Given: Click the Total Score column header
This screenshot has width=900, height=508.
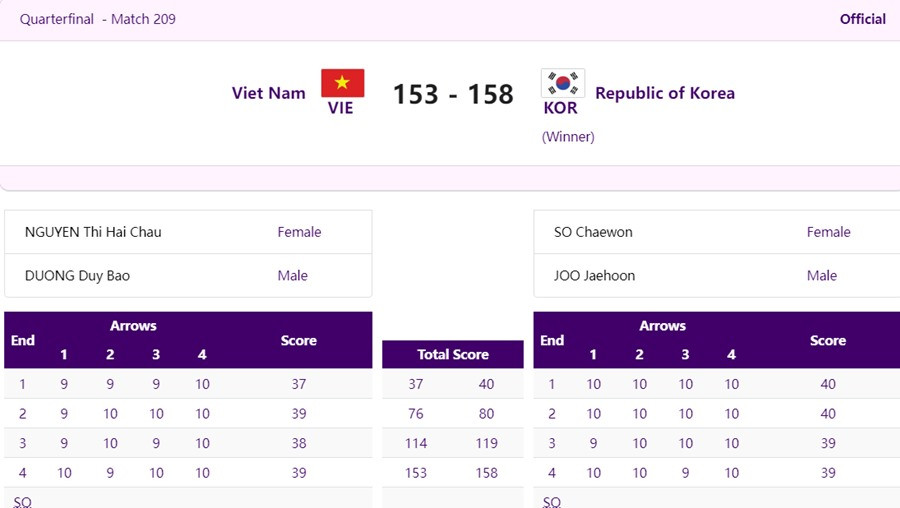Looking at the screenshot, I should (453, 355).
